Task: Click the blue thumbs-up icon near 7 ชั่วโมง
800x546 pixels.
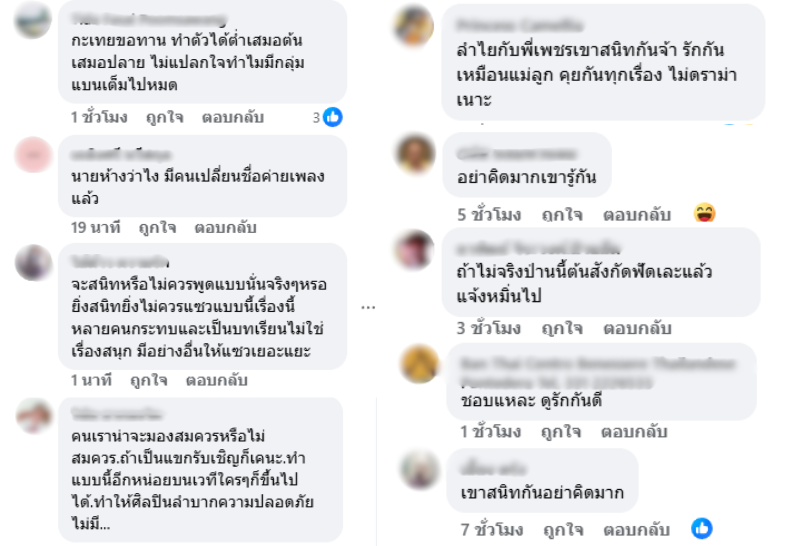Action: point(702,529)
